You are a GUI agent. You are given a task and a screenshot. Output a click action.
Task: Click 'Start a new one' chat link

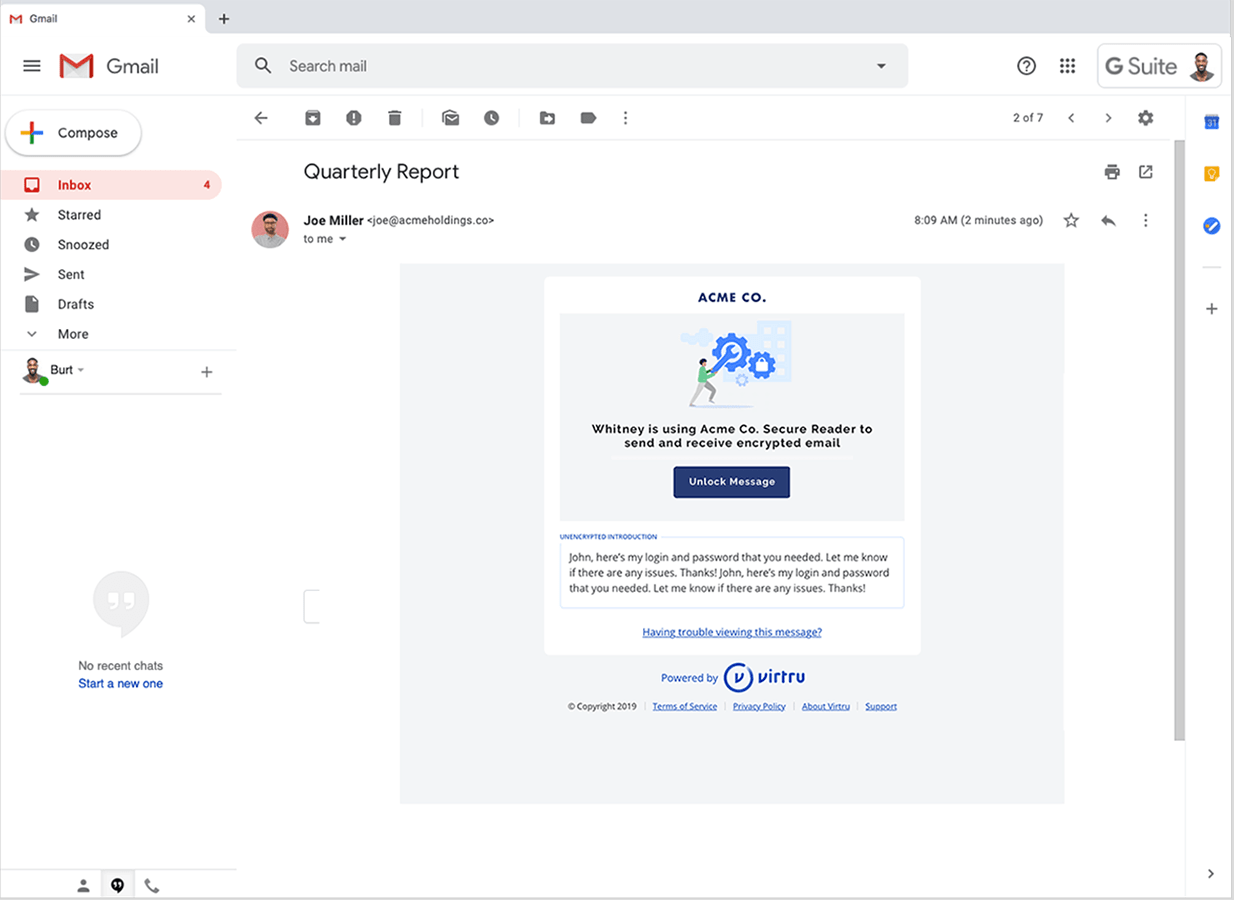[x=121, y=684]
